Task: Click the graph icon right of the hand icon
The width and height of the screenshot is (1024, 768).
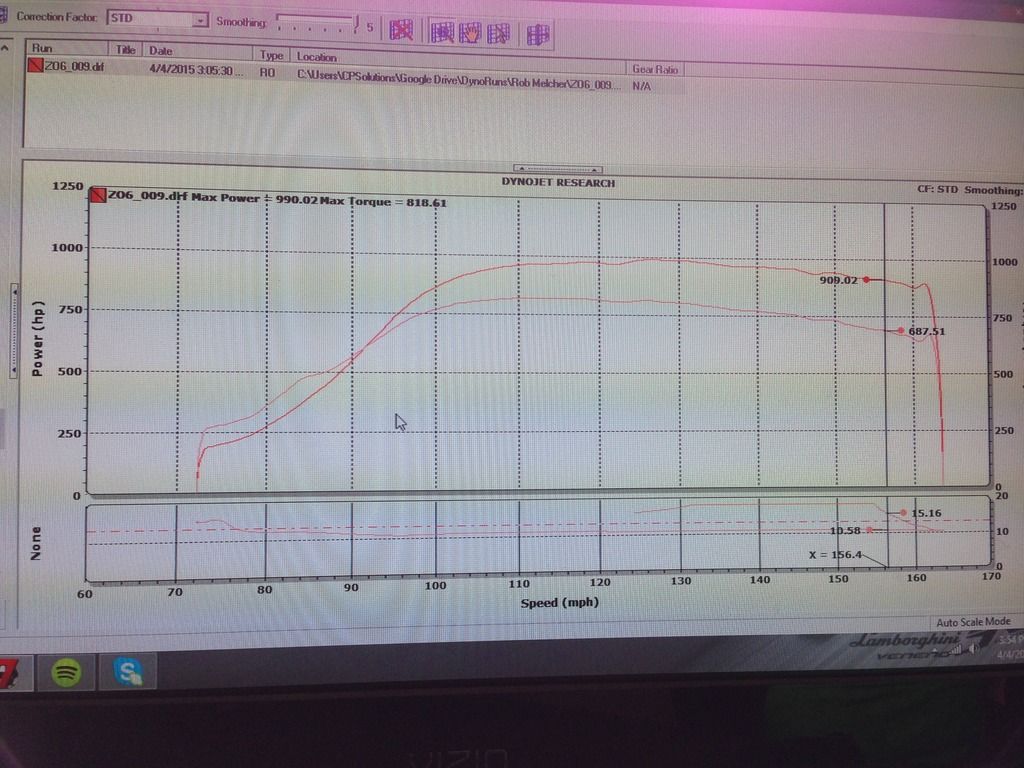Action: pos(498,34)
